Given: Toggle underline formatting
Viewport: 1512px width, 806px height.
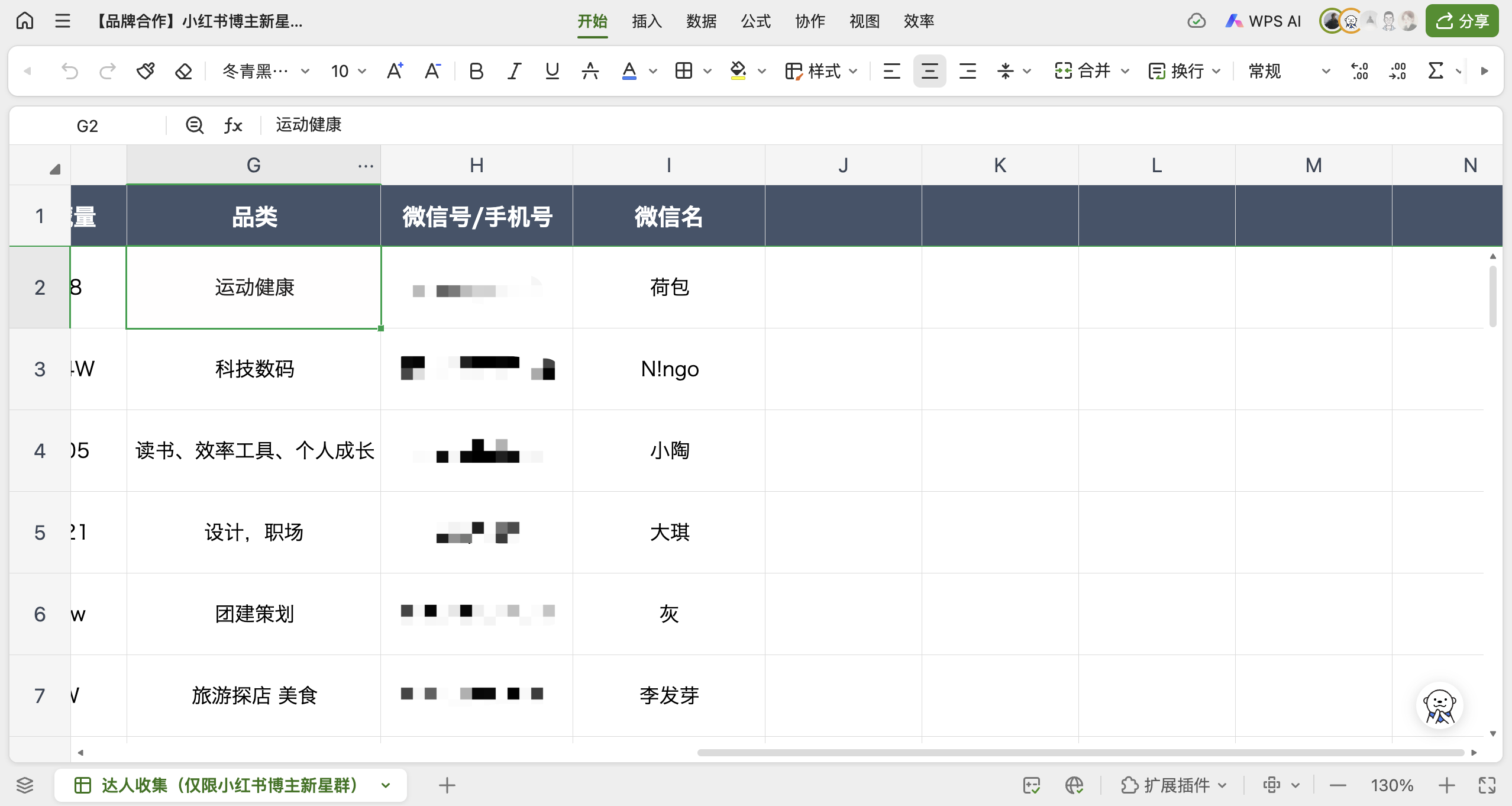Looking at the screenshot, I should [552, 71].
